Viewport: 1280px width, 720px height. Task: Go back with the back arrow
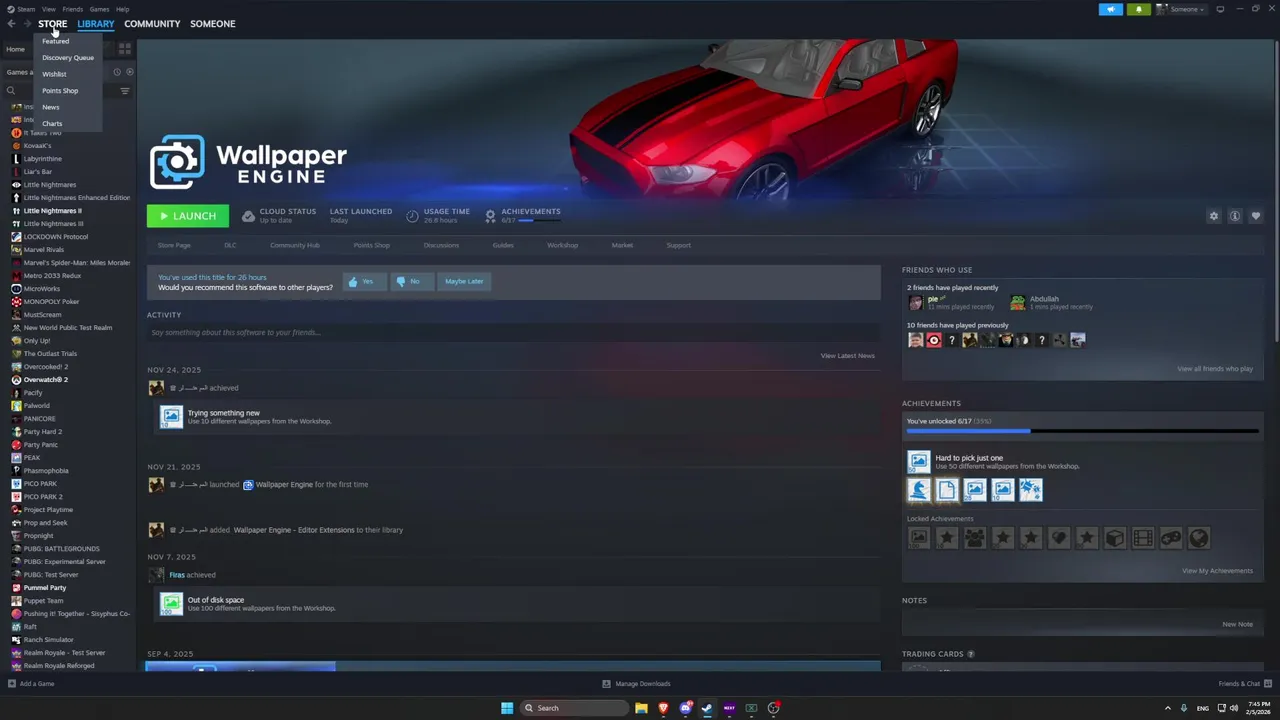(11, 23)
